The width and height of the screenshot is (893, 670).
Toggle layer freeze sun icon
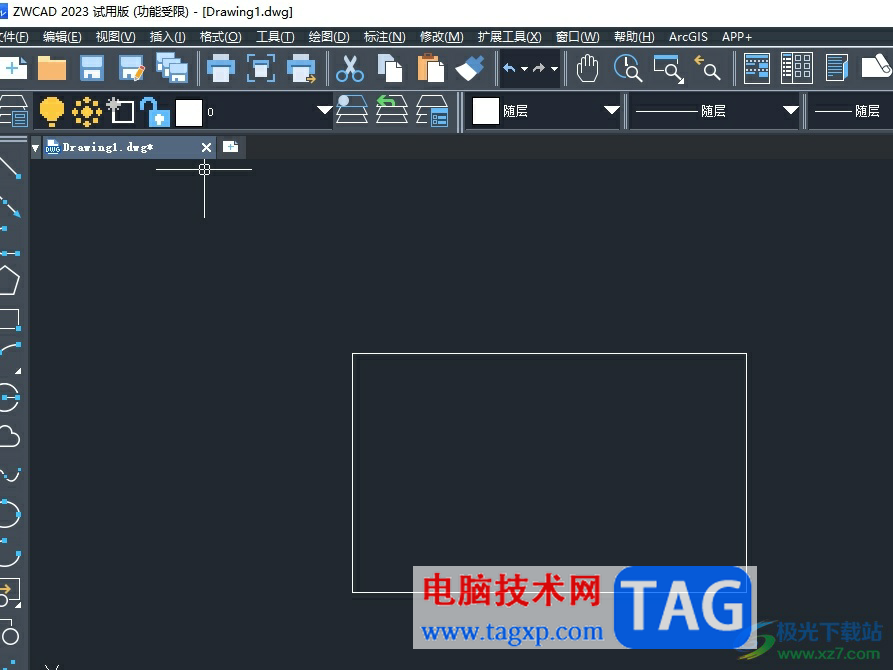point(87,111)
